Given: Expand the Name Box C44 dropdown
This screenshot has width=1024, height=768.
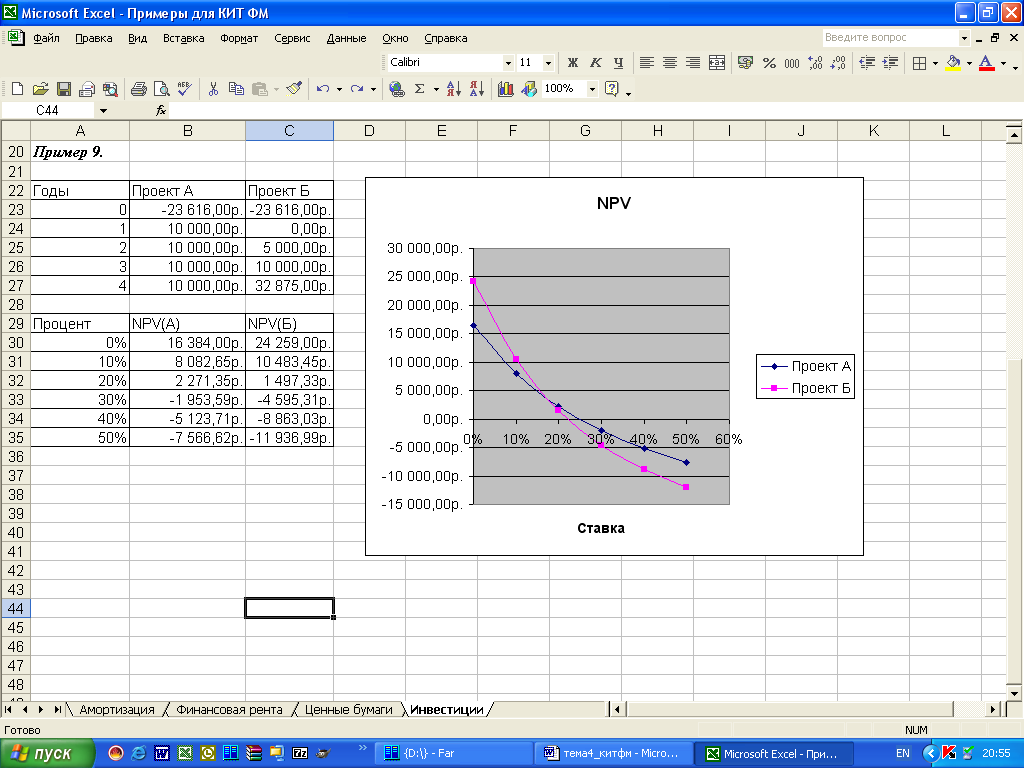Looking at the screenshot, I should point(103,110).
